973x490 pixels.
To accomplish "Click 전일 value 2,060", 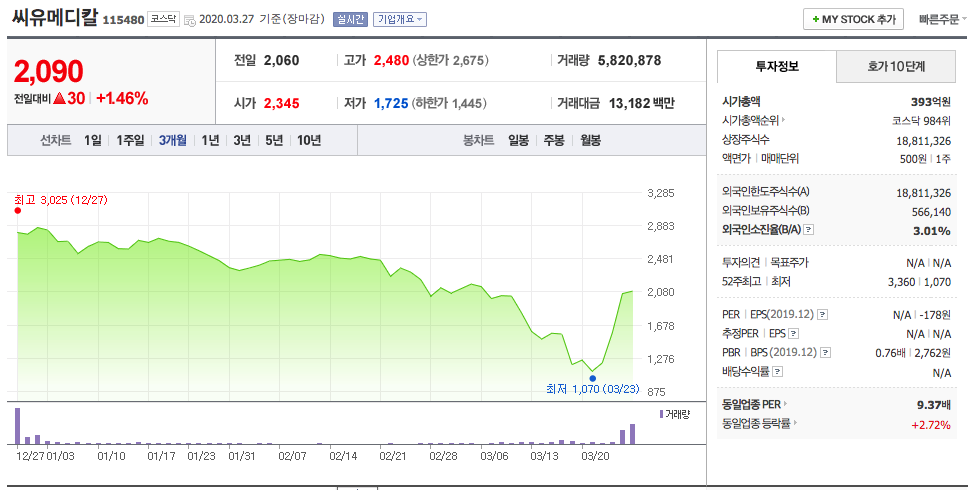I will [281, 60].
